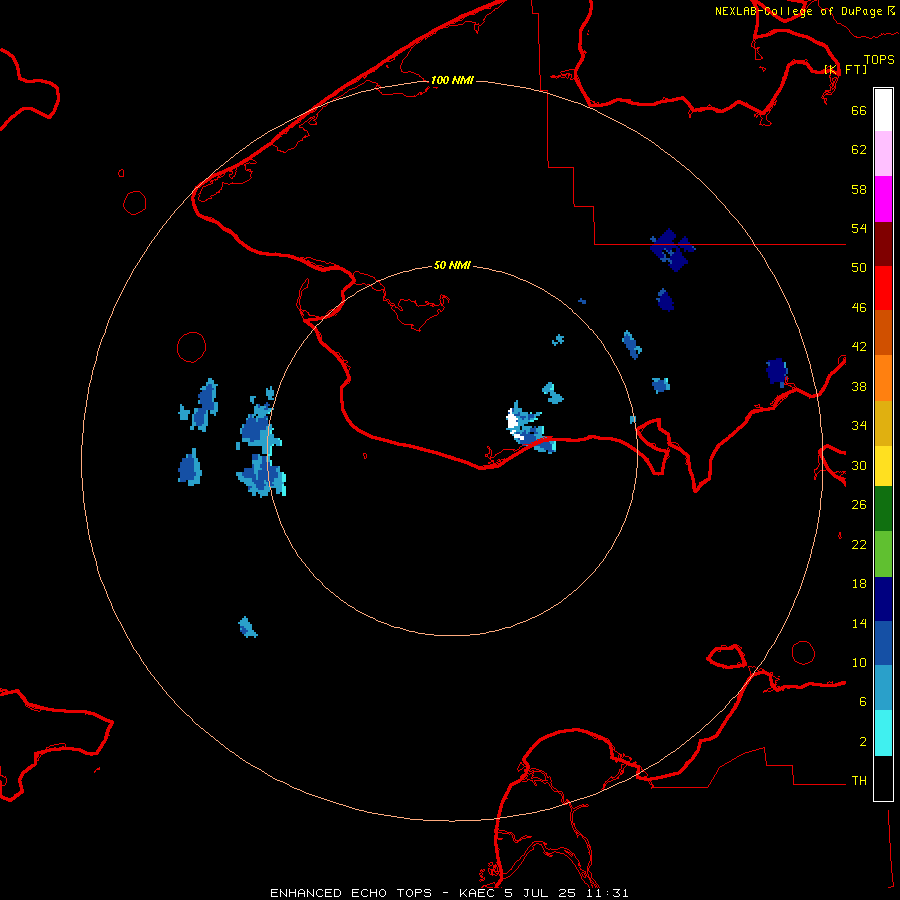
Task: Select the '50 NMI' range ring label
Action: [452, 265]
